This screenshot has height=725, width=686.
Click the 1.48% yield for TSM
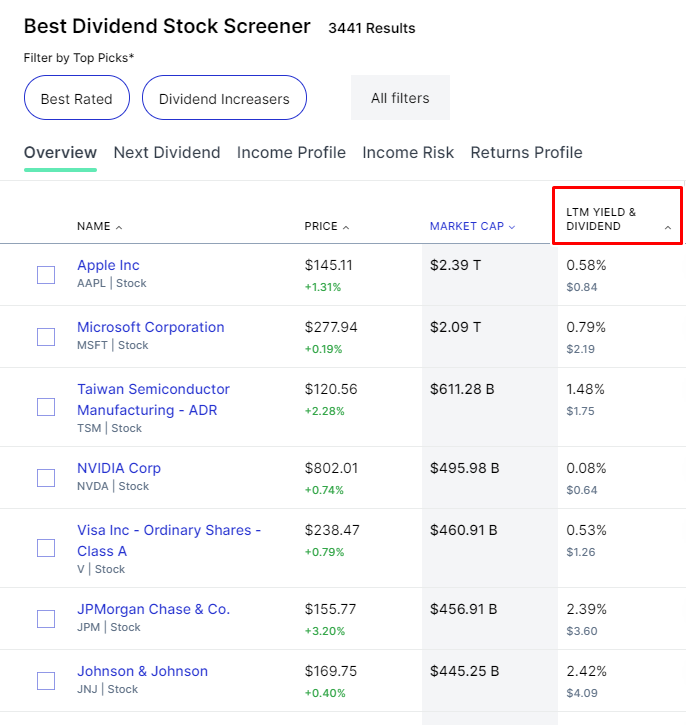[x=585, y=389]
